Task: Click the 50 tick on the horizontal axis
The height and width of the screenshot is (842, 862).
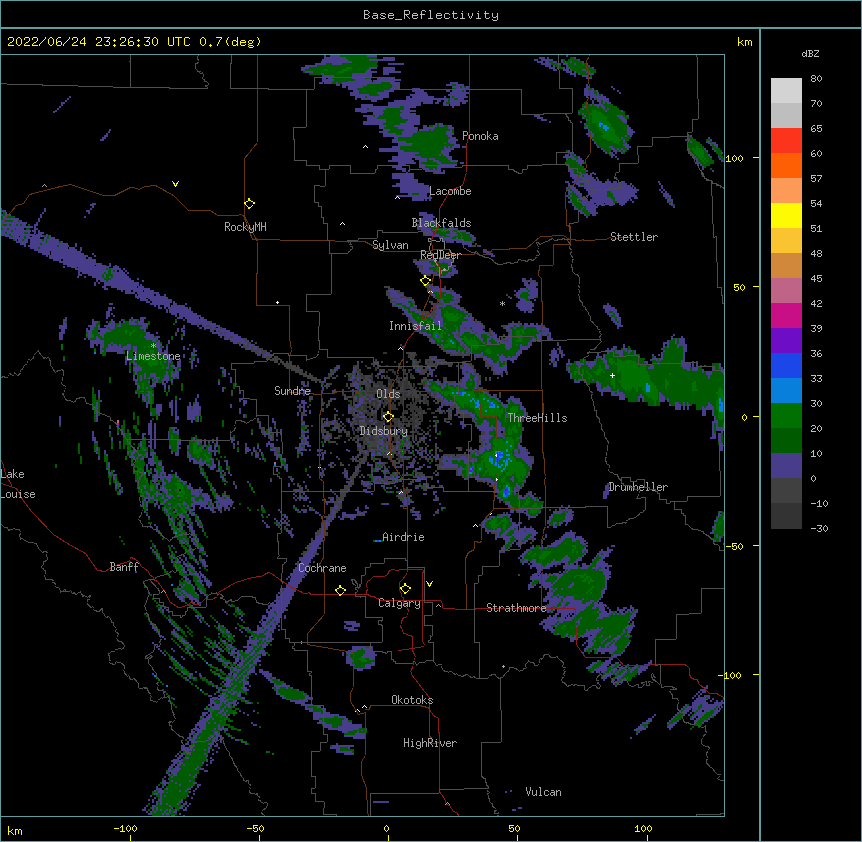Action: 514,828
